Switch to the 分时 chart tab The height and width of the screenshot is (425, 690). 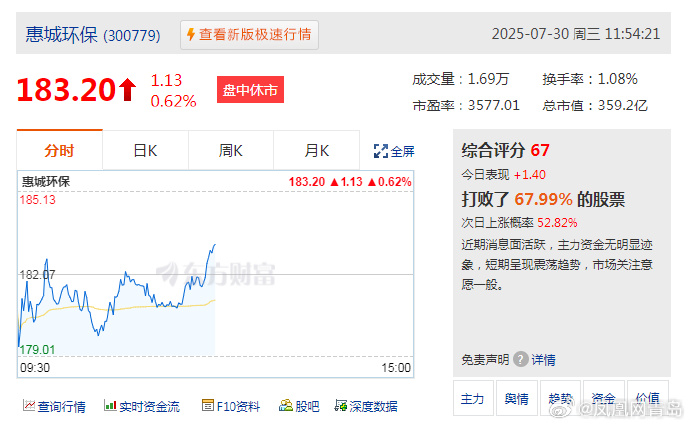pyautogui.click(x=59, y=150)
